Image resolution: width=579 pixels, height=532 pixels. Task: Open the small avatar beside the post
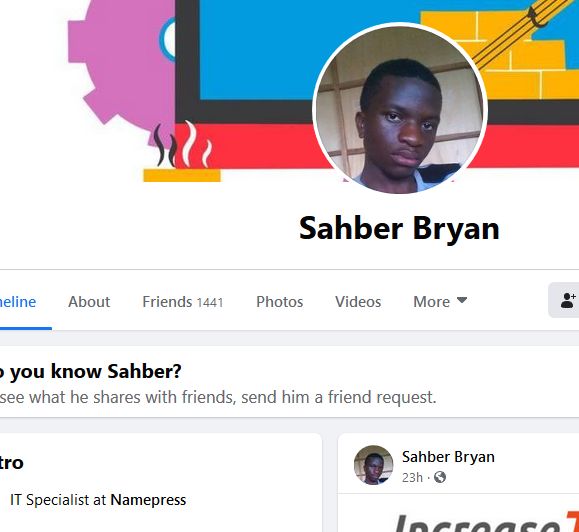pyautogui.click(x=373, y=465)
